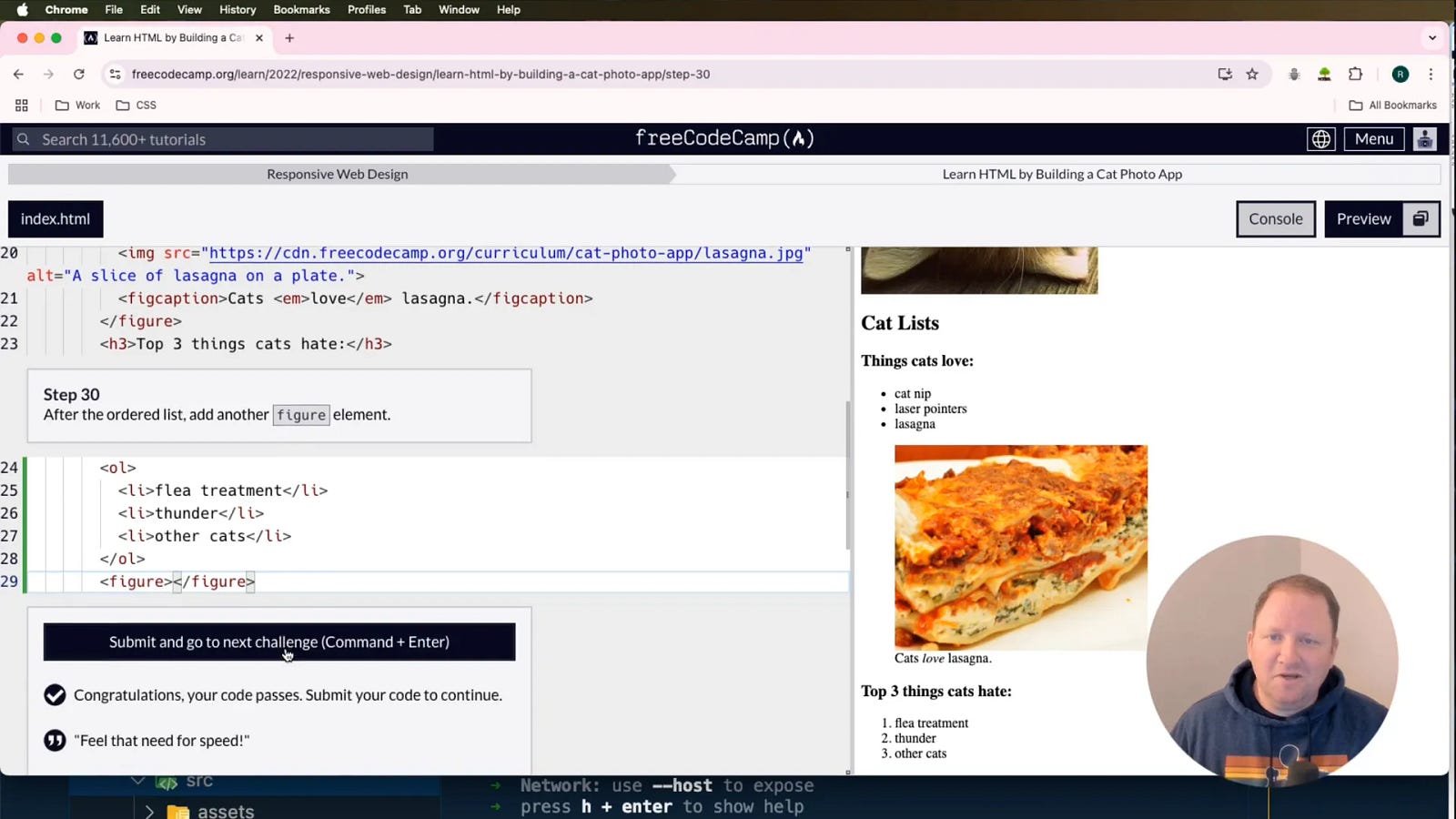Open the Extensions puzzle icon
1456x819 pixels.
pyautogui.click(x=1355, y=75)
